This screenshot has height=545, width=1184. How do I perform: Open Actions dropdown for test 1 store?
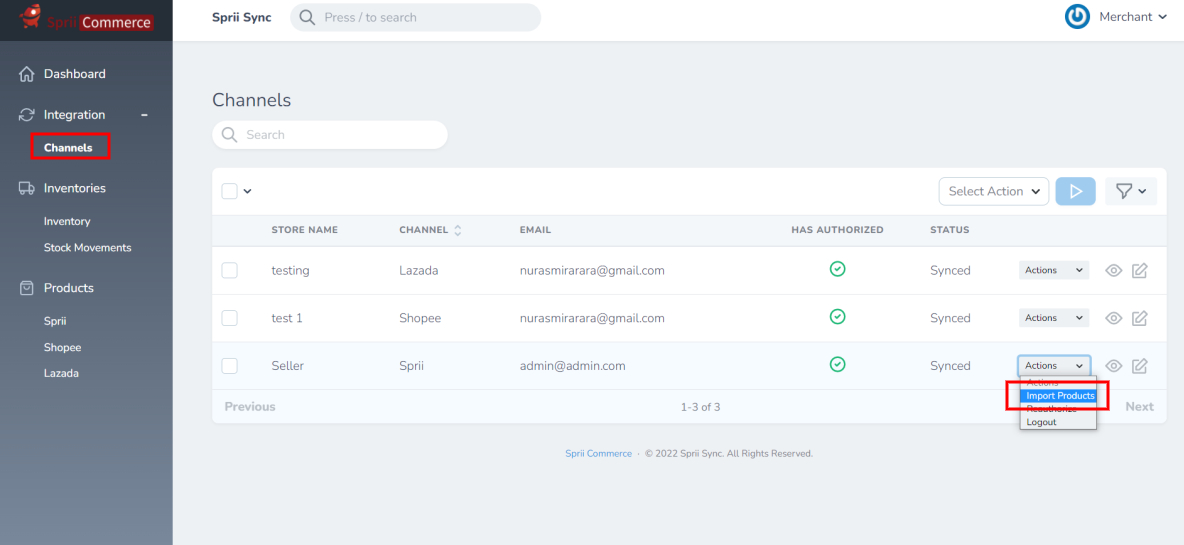coord(1054,318)
